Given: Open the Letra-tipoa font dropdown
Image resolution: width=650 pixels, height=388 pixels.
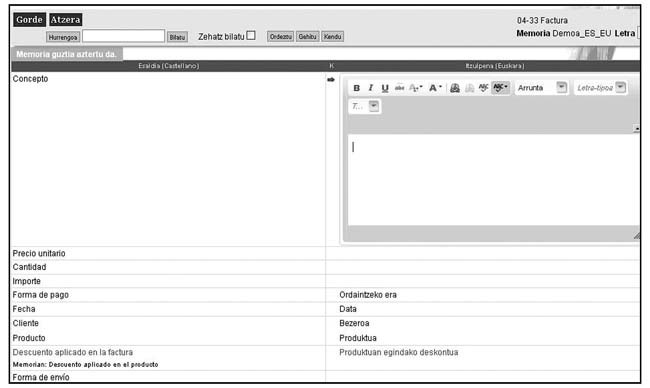Looking at the screenshot, I should (x=600, y=88).
